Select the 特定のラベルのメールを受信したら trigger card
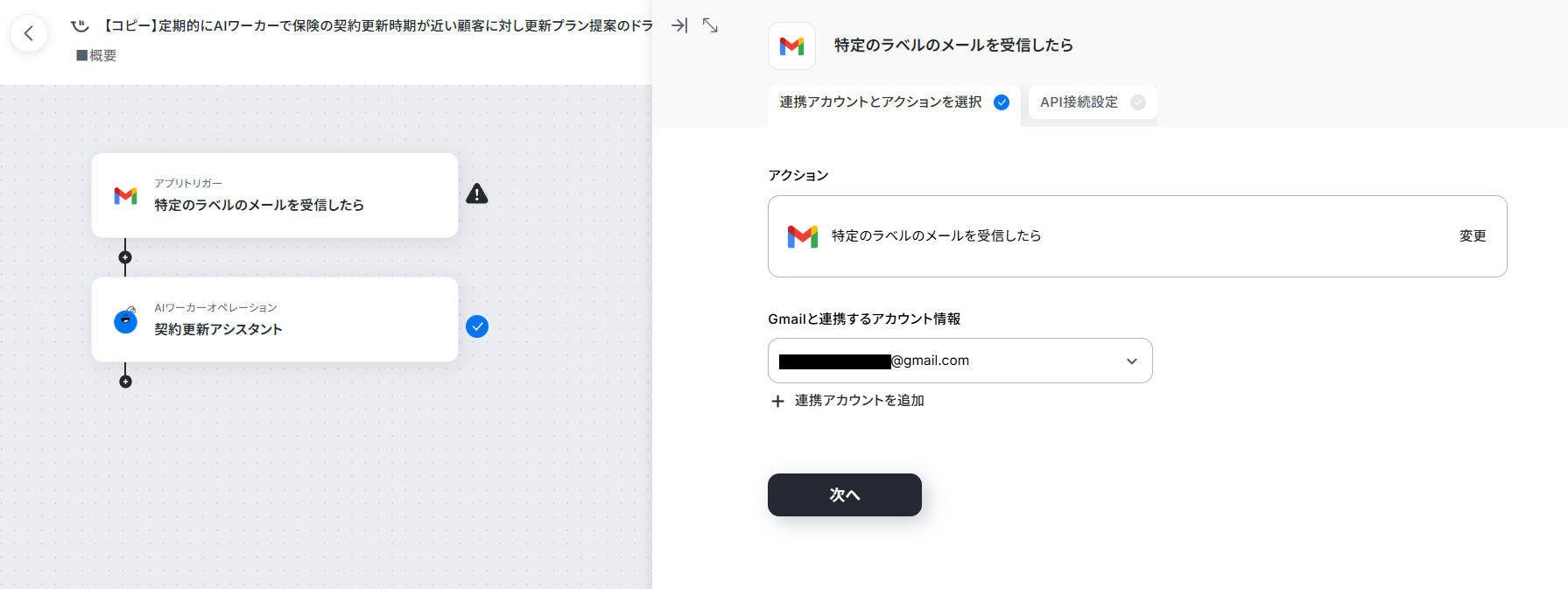This screenshot has width=1568, height=589. point(275,195)
